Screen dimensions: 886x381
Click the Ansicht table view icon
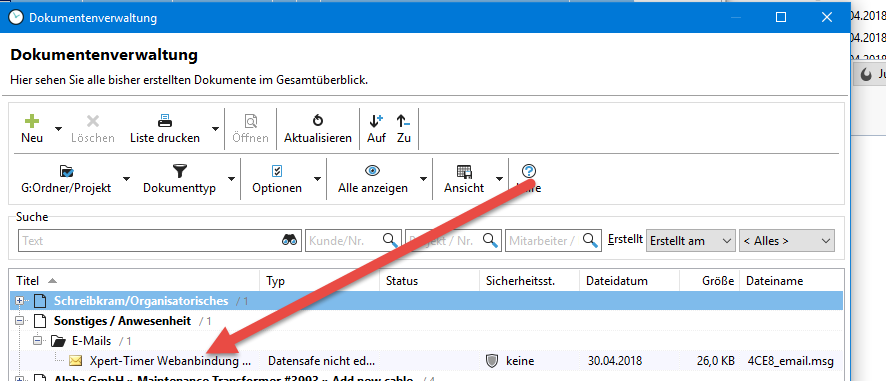tap(464, 171)
